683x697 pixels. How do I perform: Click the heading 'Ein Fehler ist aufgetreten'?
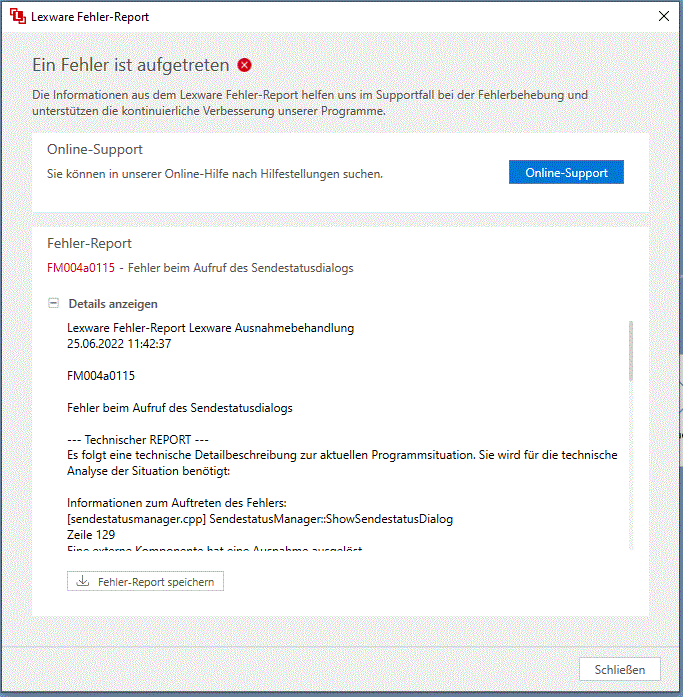pos(130,65)
